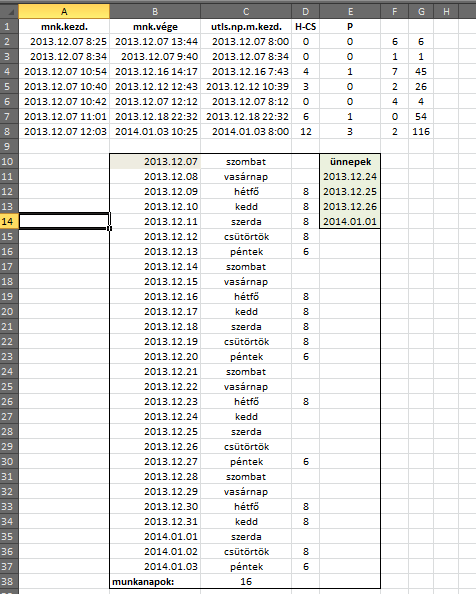Select date cell 2013.12.08

pos(155,177)
